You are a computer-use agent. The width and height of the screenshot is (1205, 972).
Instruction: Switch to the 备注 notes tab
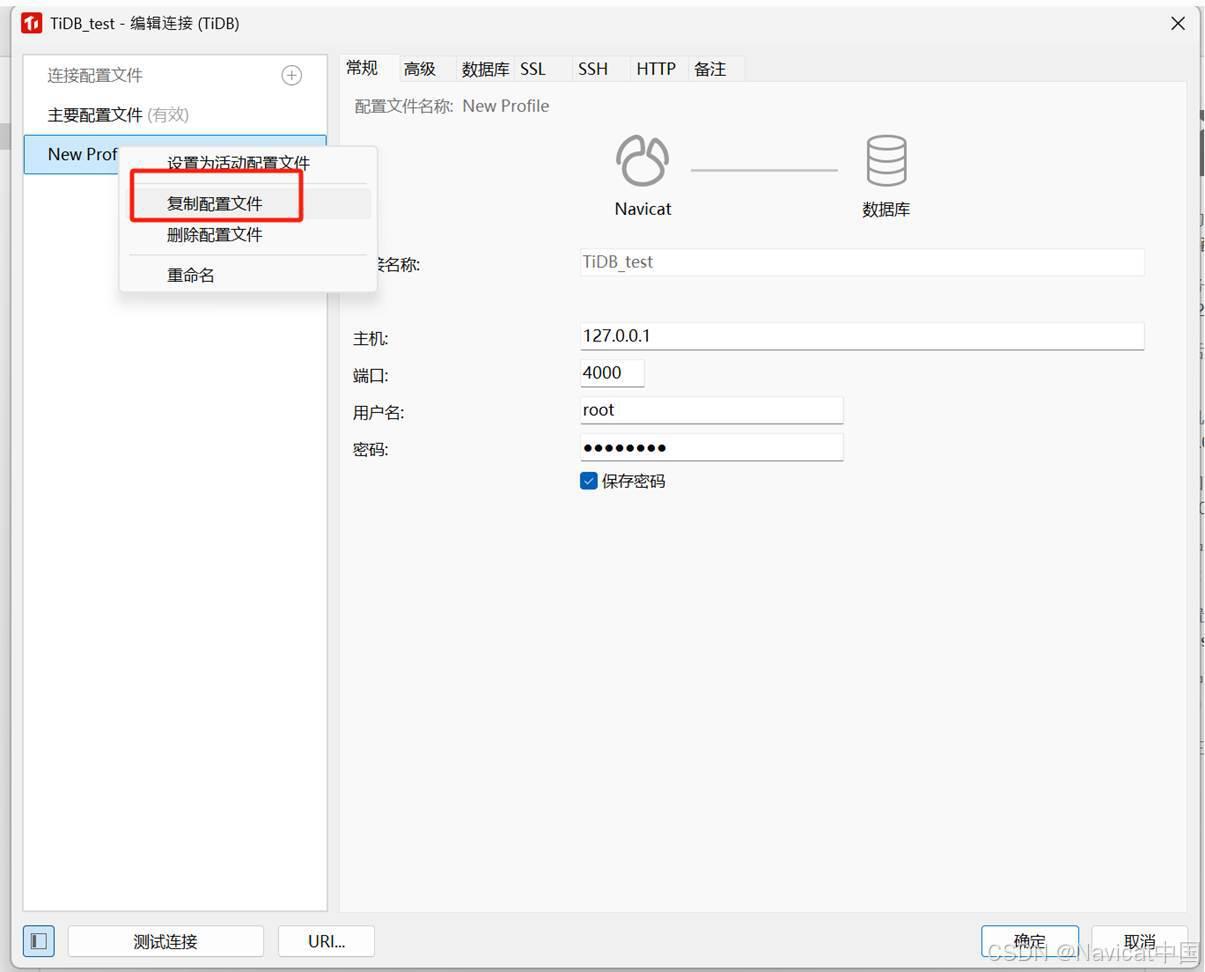710,69
